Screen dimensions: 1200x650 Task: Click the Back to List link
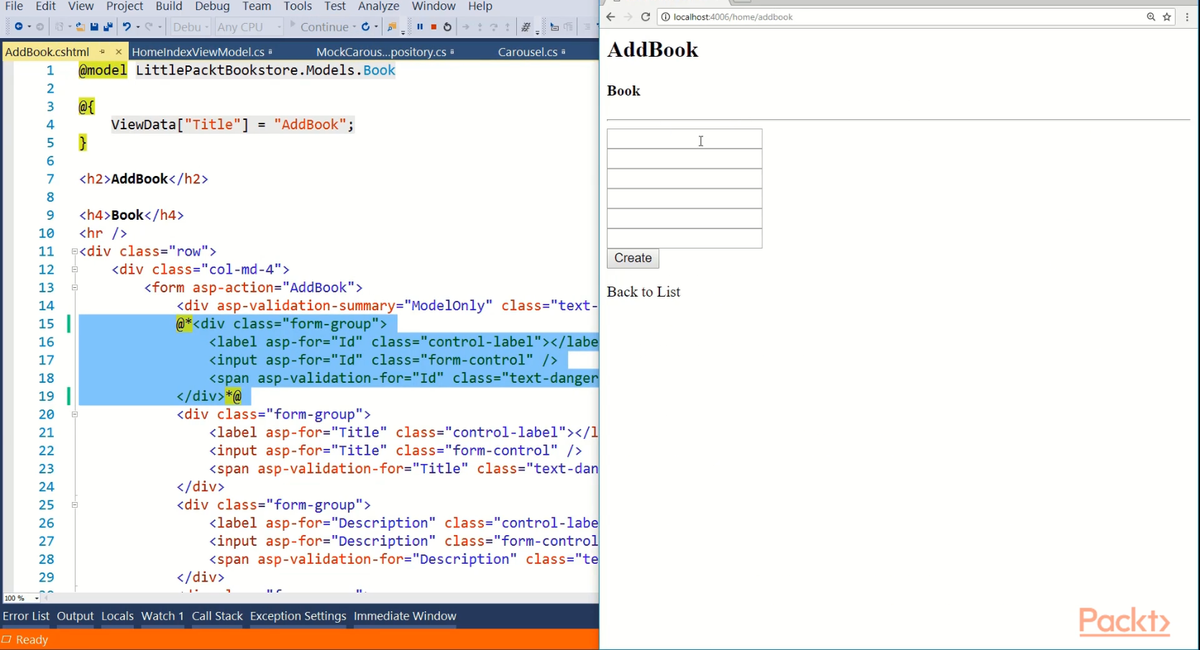(x=643, y=292)
